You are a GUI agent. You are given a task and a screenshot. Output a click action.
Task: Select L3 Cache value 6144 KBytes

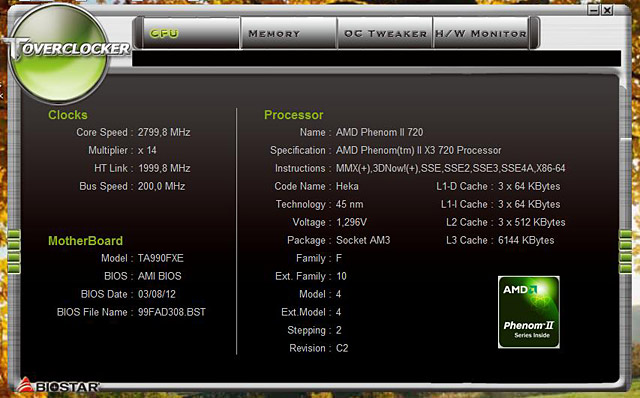coord(526,240)
